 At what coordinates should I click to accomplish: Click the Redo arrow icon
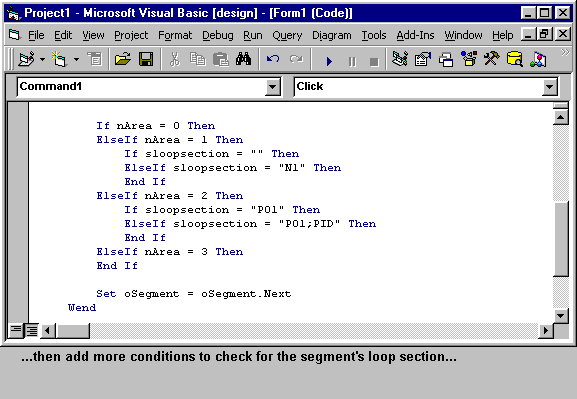click(295, 59)
